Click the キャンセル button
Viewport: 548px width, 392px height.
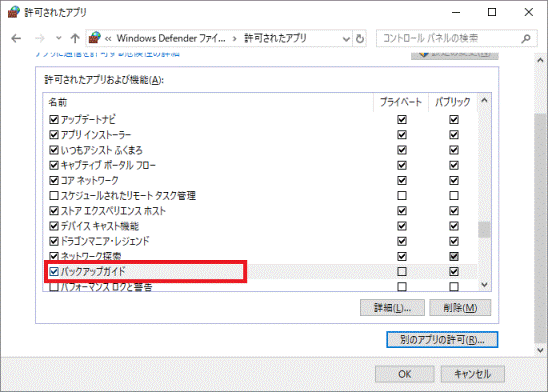473,374
